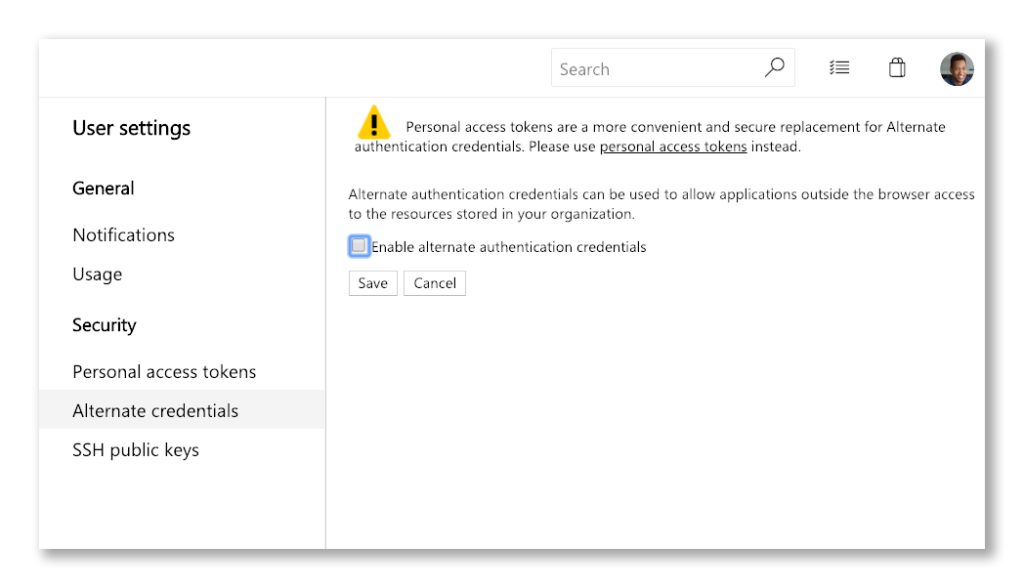Open the Security settings section
Viewport: 1024px width, 588px height.
coord(104,325)
